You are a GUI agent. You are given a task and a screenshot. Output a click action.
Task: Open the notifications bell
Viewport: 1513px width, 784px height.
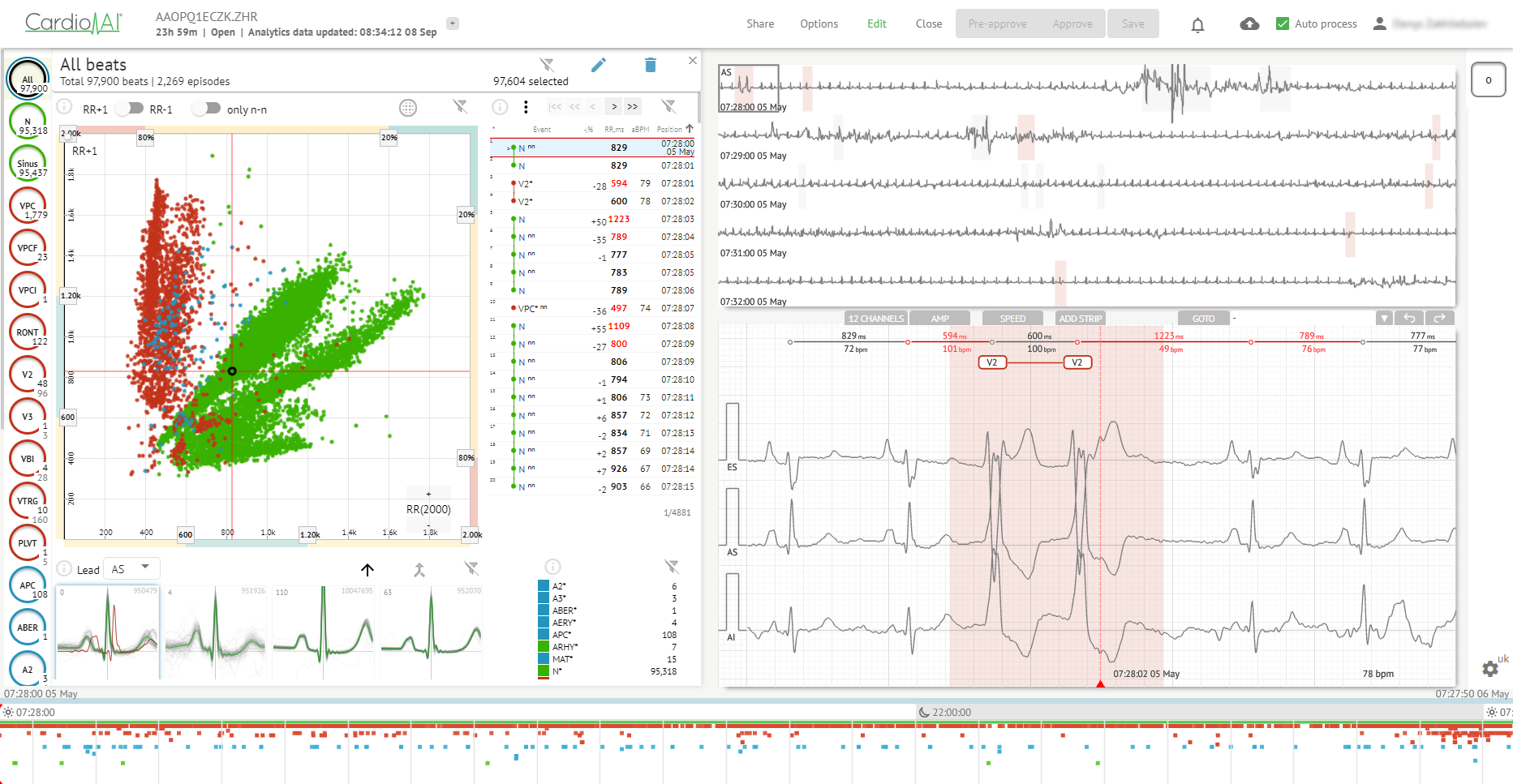(1197, 24)
